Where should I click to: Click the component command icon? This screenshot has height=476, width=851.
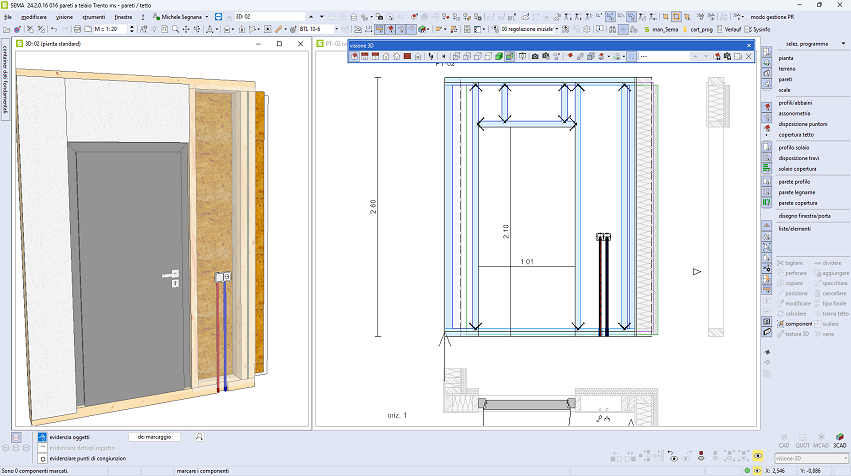coord(781,324)
